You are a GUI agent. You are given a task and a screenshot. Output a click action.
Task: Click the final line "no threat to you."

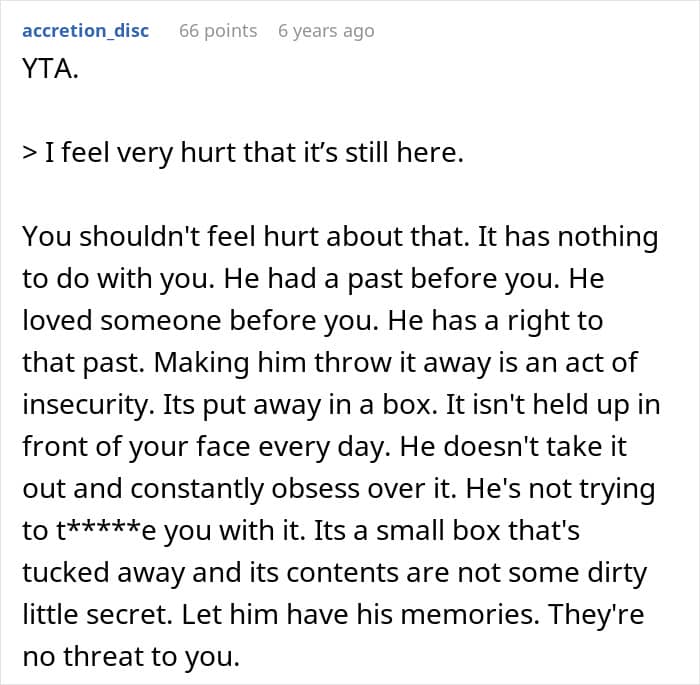coord(131,657)
